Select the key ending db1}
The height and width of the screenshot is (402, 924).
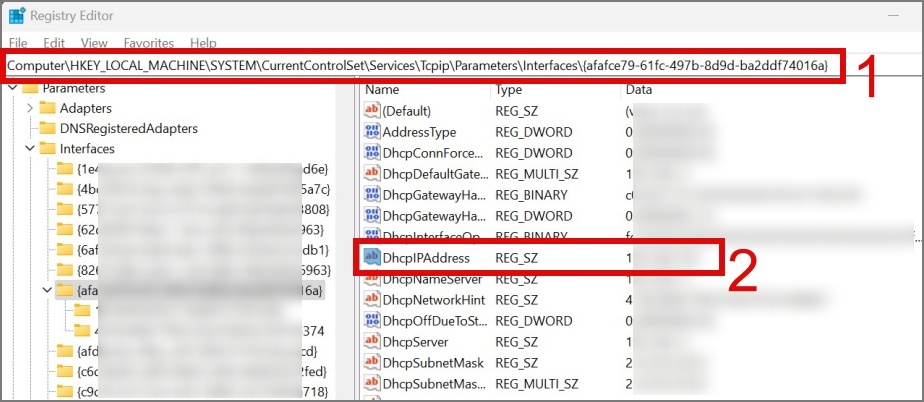tap(202, 249)
